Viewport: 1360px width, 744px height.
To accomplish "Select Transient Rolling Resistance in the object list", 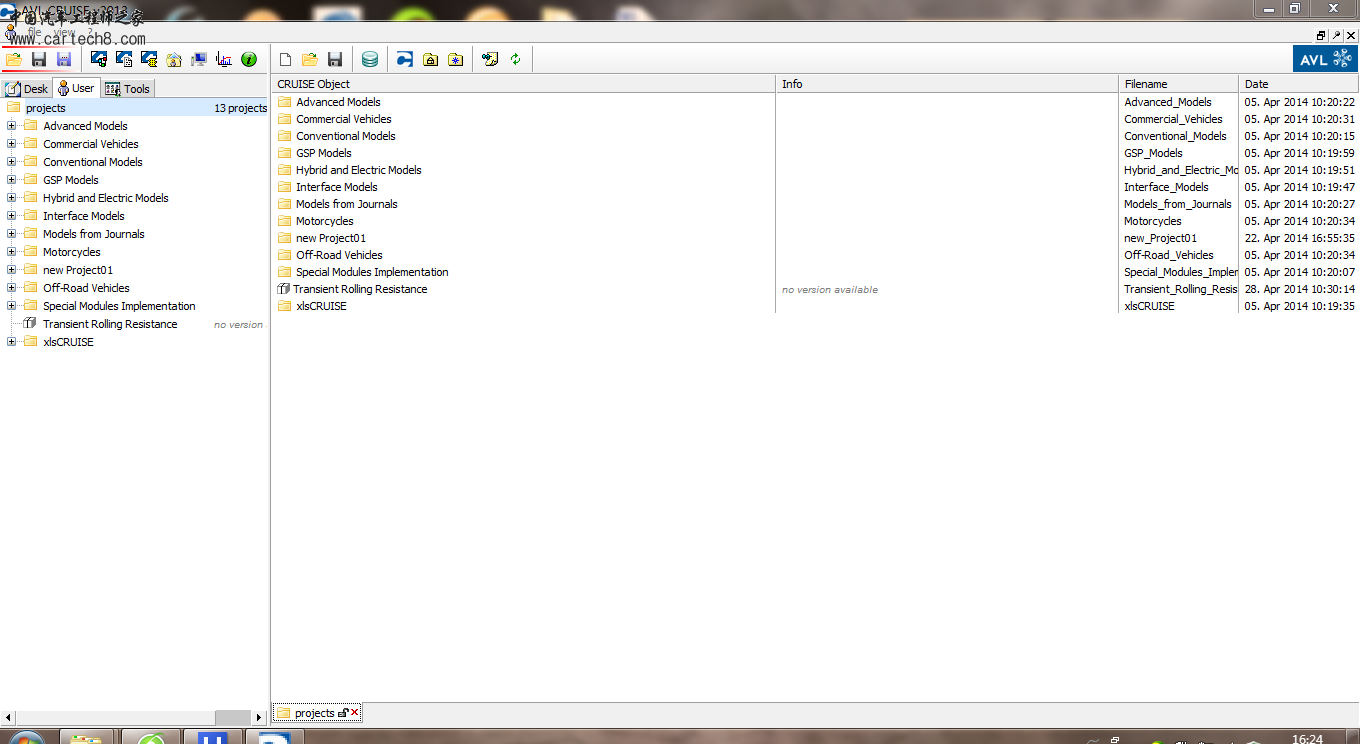I will (x=360, y=289).
